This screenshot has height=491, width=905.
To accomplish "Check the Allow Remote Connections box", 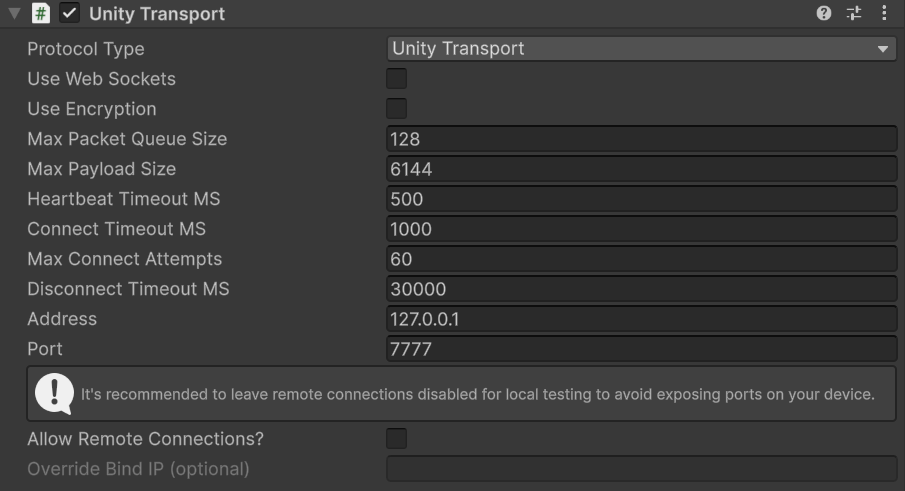I will (x=397, y=439).
